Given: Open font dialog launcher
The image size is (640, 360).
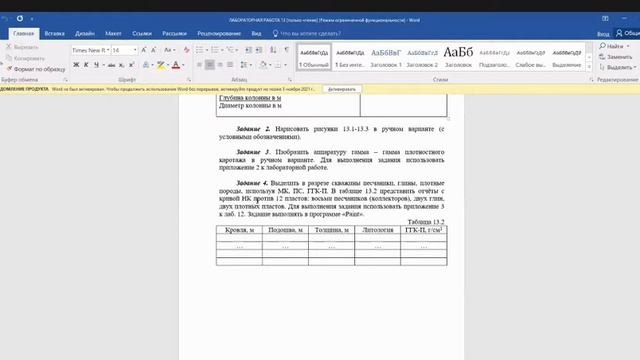Looking at the screenshot, I should [189, 80].
